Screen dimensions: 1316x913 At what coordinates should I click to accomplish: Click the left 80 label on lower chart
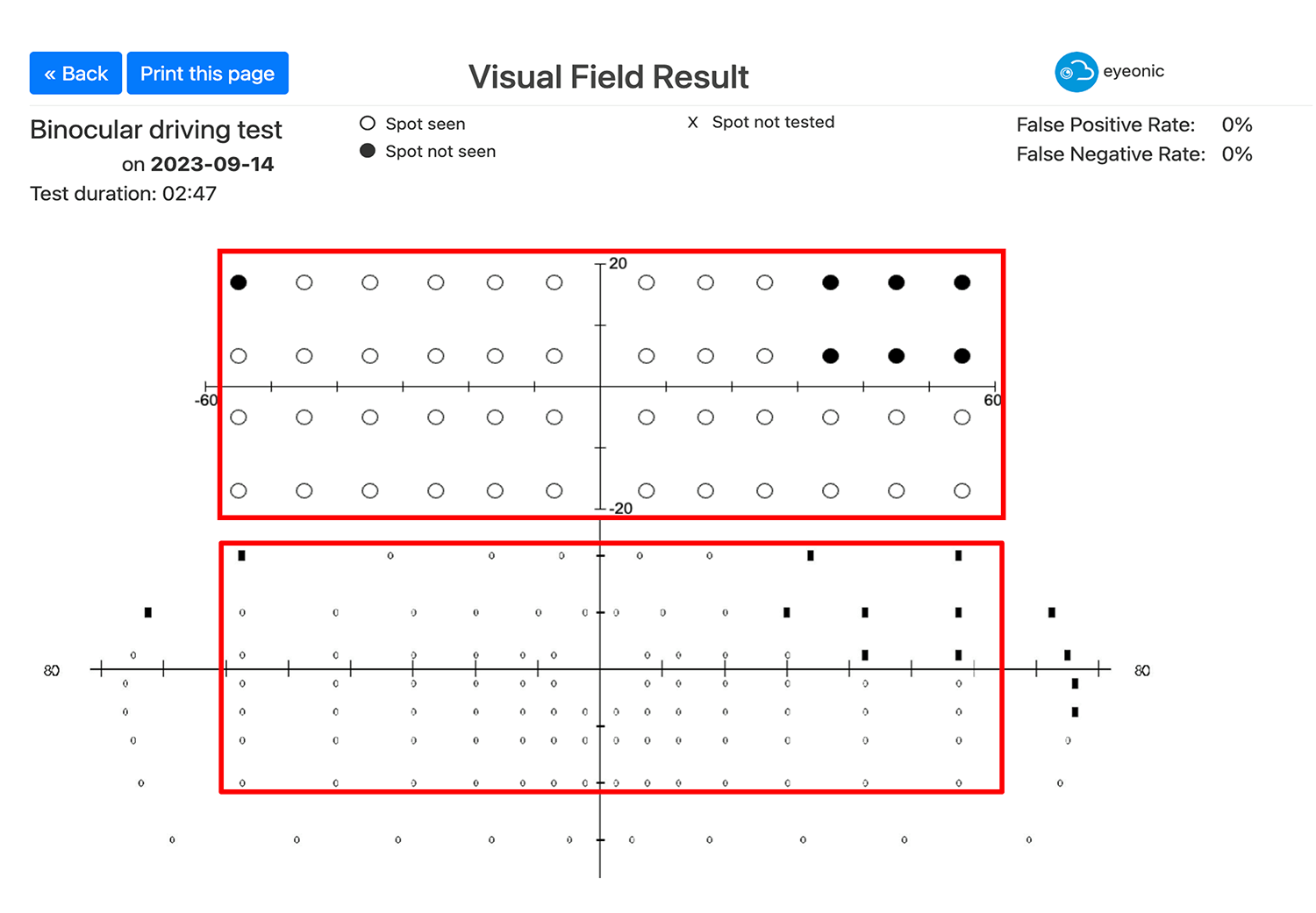coord(52,671)
